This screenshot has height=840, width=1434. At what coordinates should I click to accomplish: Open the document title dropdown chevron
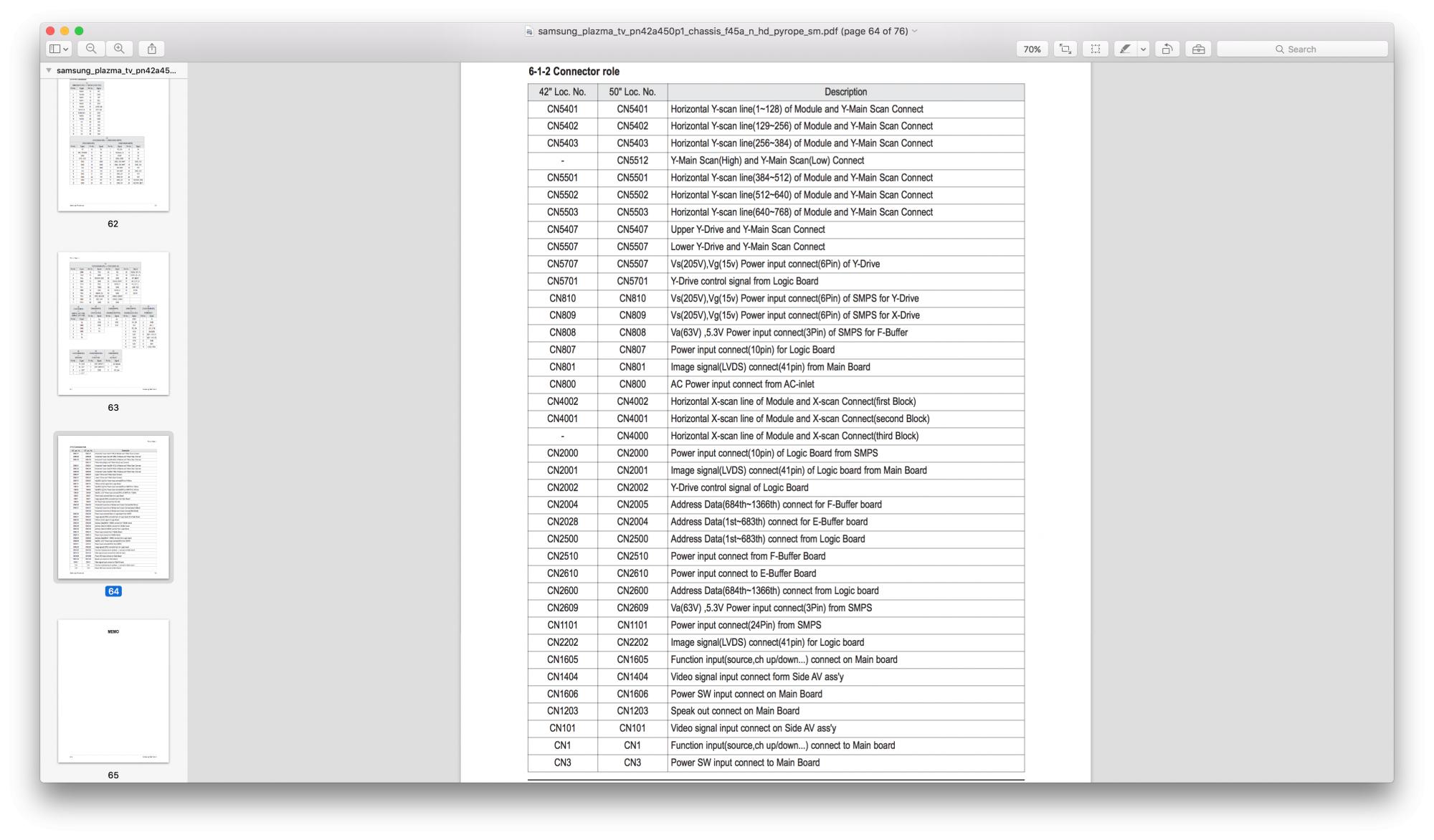tap(914, 31)
